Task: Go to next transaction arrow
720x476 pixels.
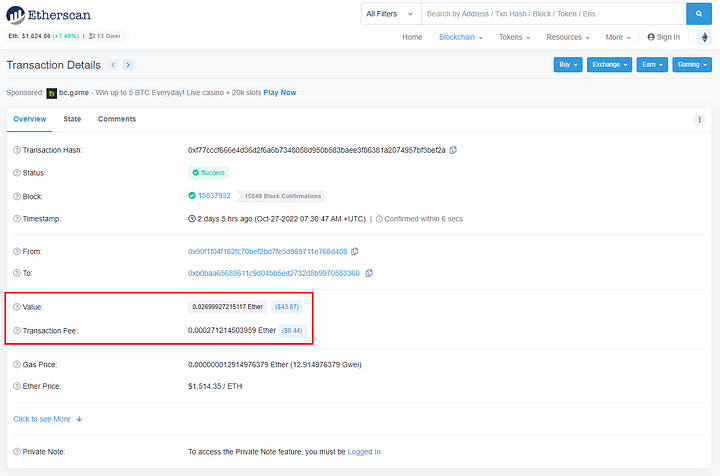Action: [128, 65]
